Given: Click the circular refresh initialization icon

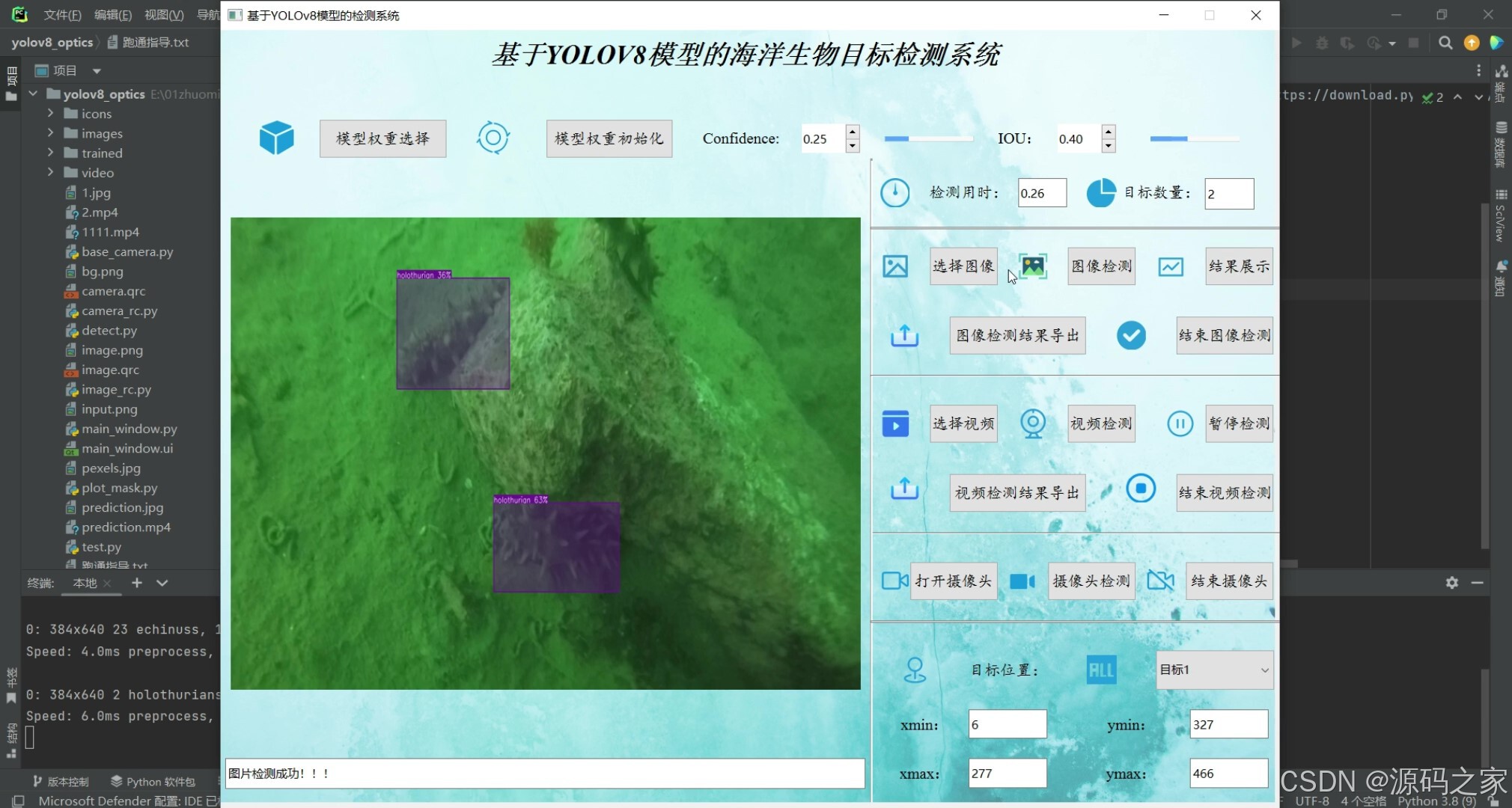Looking at the screenshot, I should (x=493, y=138).
